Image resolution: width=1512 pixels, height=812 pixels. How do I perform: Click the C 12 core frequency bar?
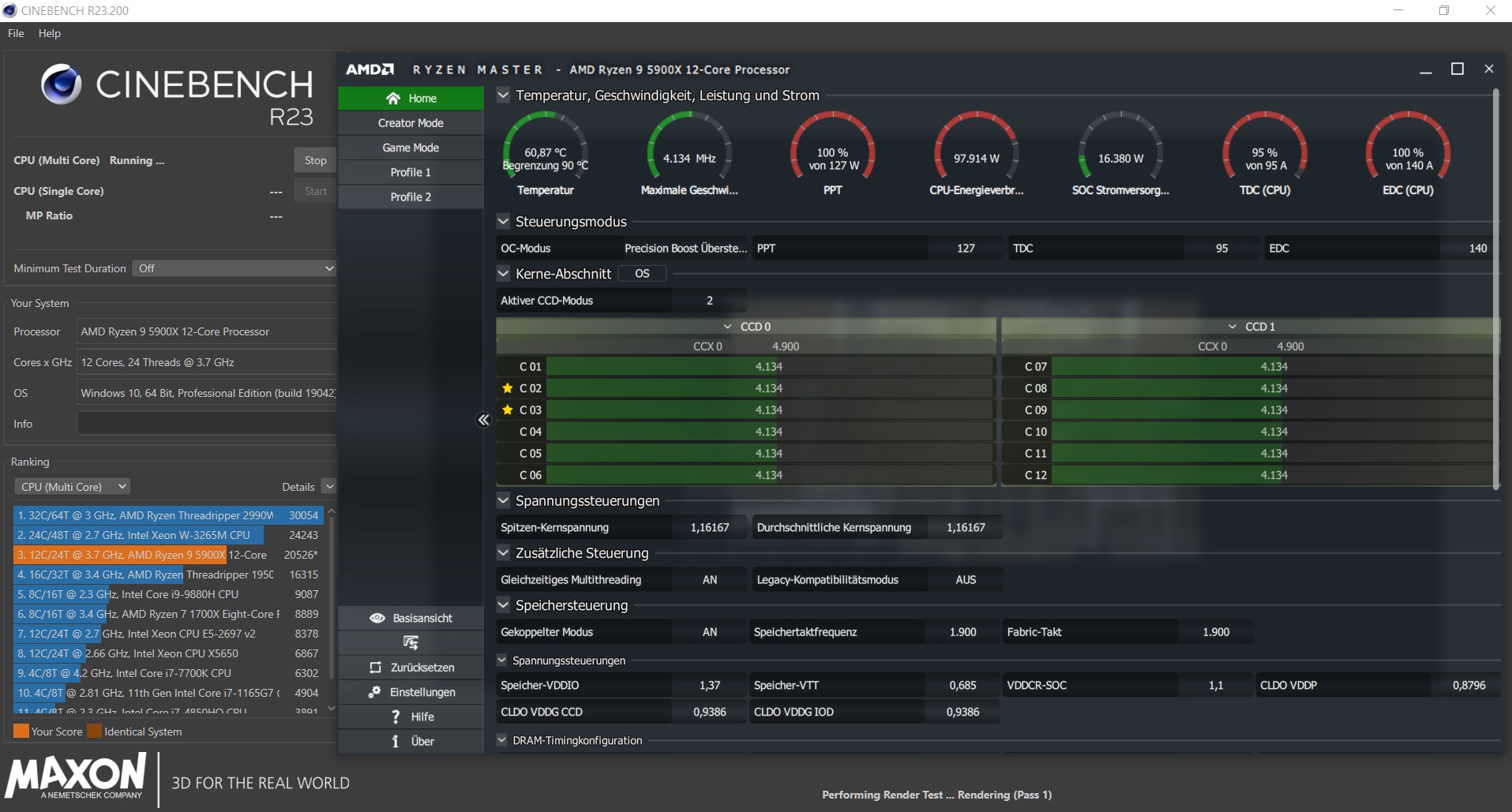(1274, 475)
